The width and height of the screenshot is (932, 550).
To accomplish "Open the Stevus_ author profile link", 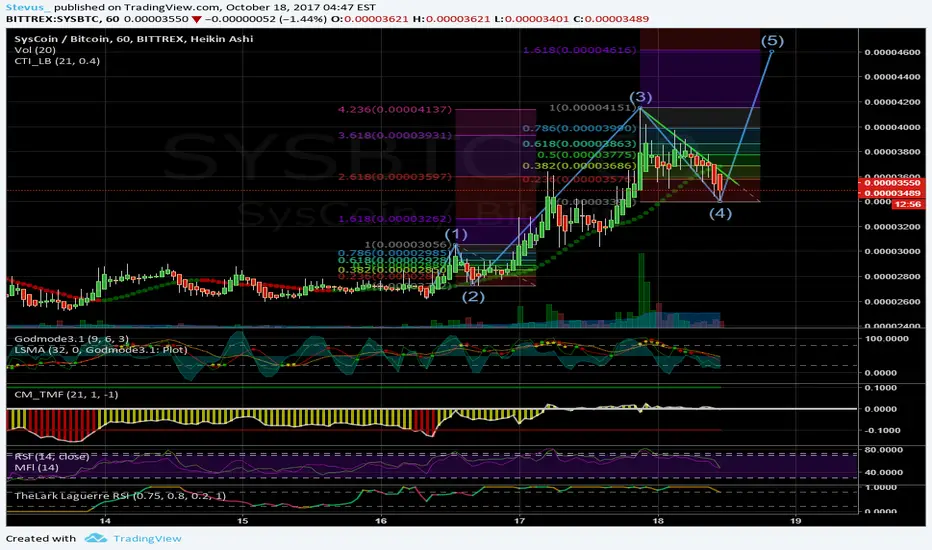I will pyautogui.click(x=28, y=7).
